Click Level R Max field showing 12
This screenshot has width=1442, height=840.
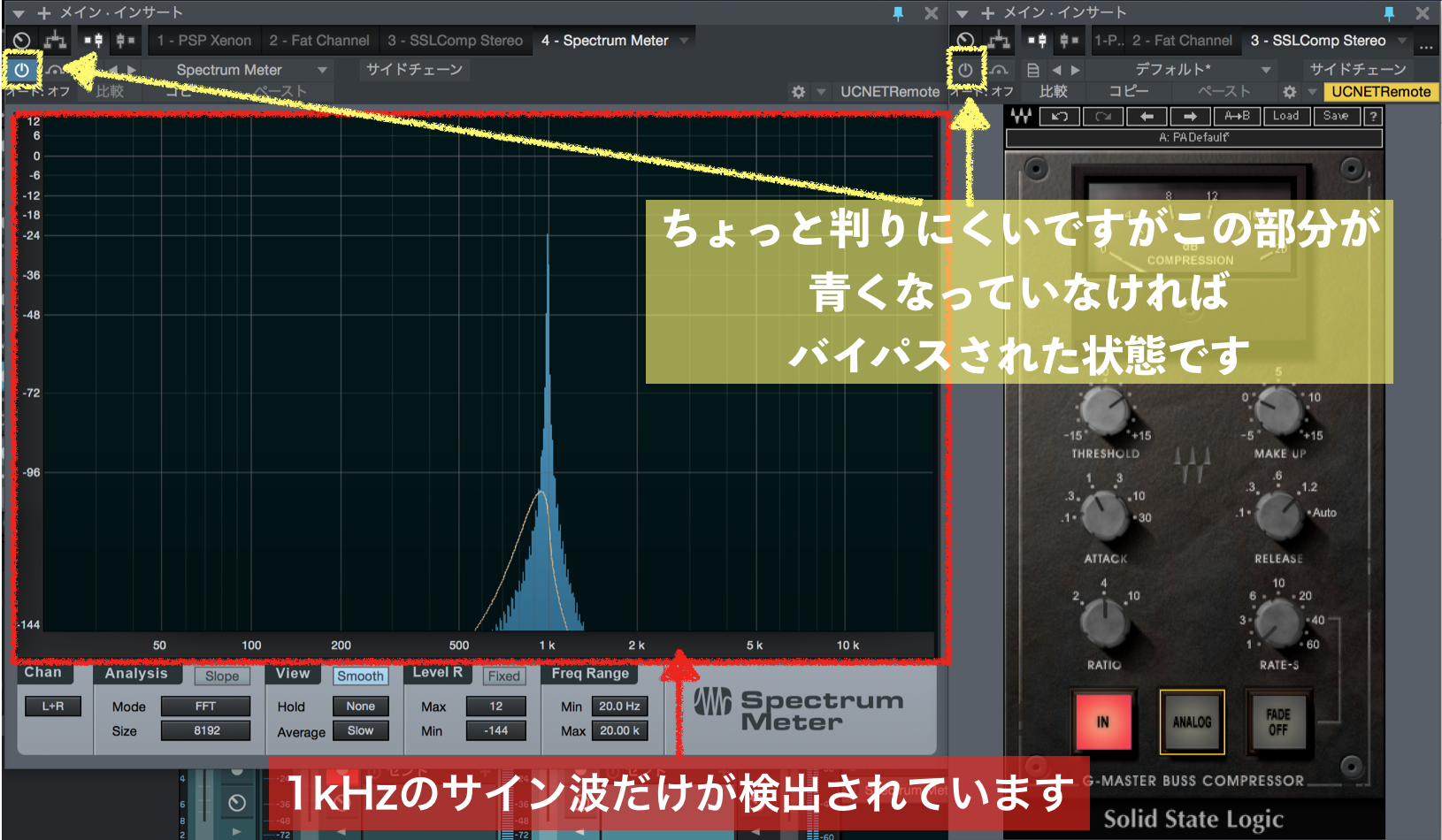[x=496, y=706]
